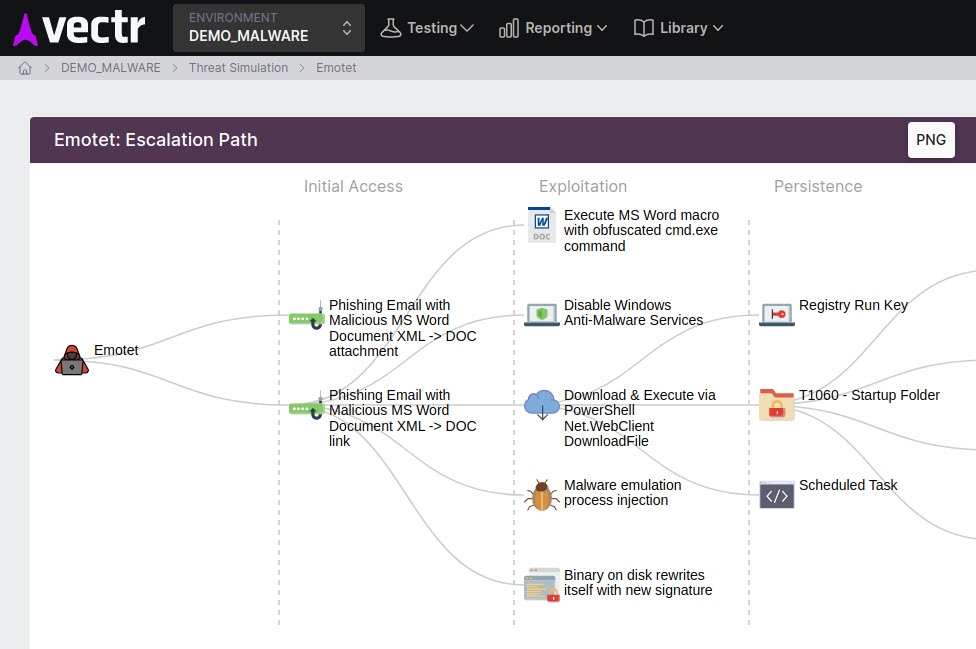Click the Initial Access column heading

point(353,186)
